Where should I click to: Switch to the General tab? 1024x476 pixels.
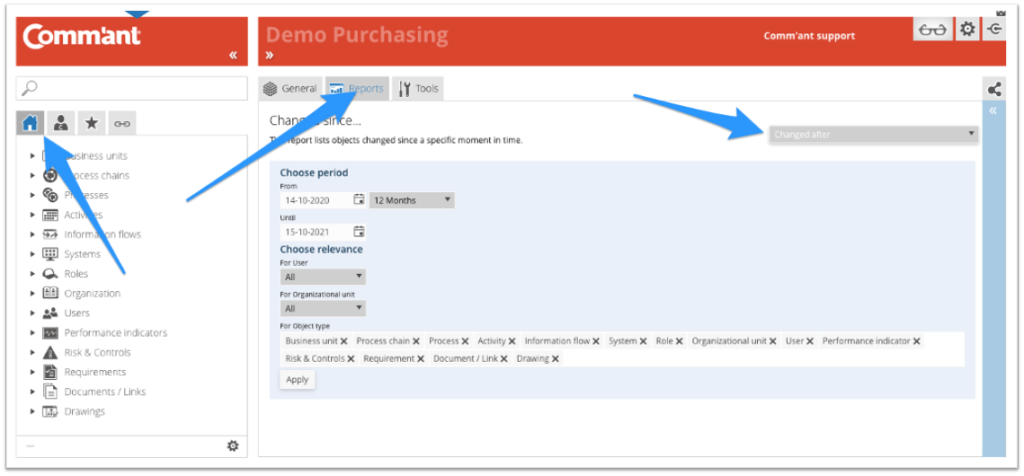click(290, 89)
